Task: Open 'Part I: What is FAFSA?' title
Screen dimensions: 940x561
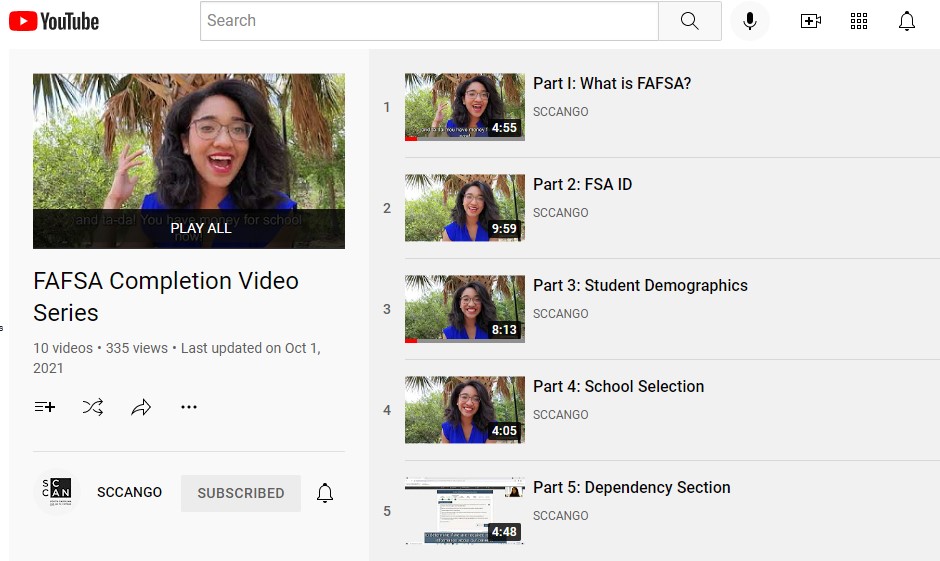Action: click(612, 83)
